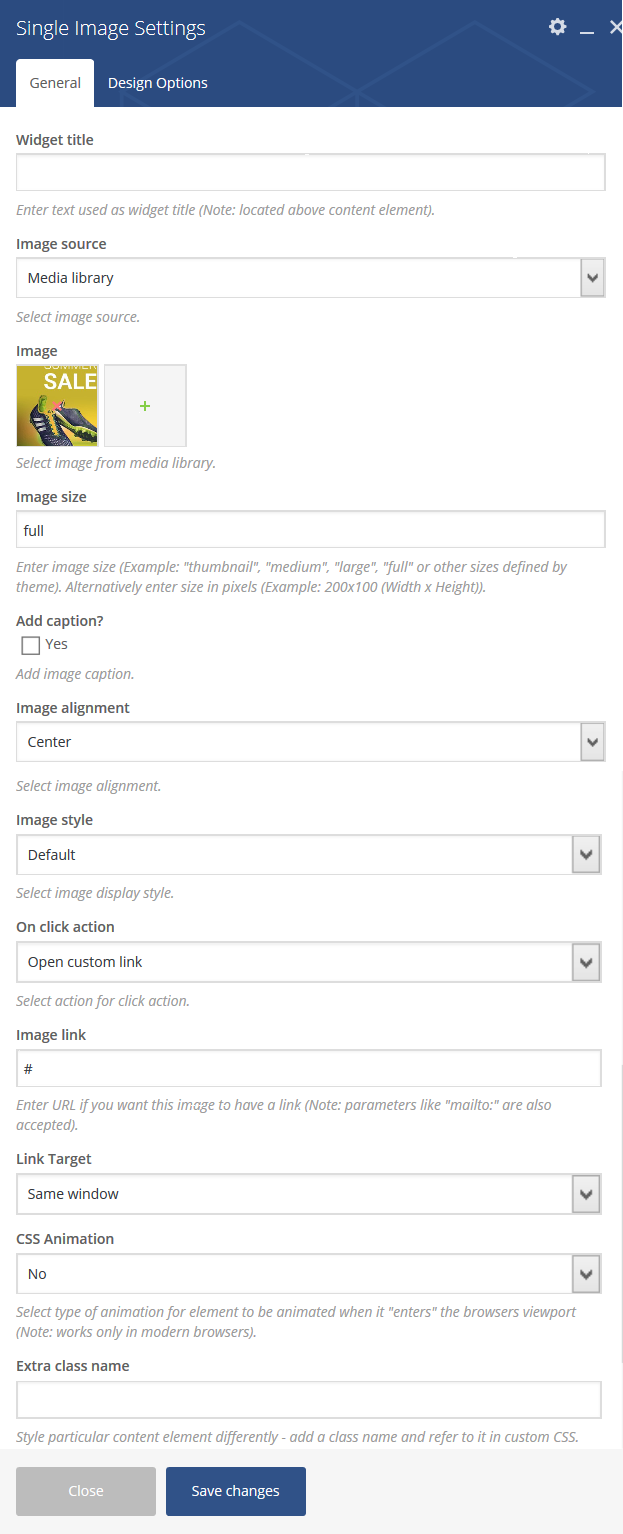The image size is (623, 1534).
Task: Open the Link Target dropdown
Action: [x=308, y=1194]
